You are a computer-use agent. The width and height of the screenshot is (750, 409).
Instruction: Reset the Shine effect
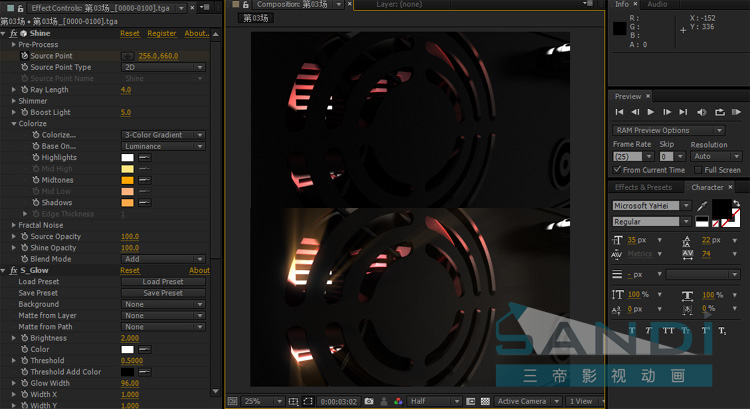point(130,33)
